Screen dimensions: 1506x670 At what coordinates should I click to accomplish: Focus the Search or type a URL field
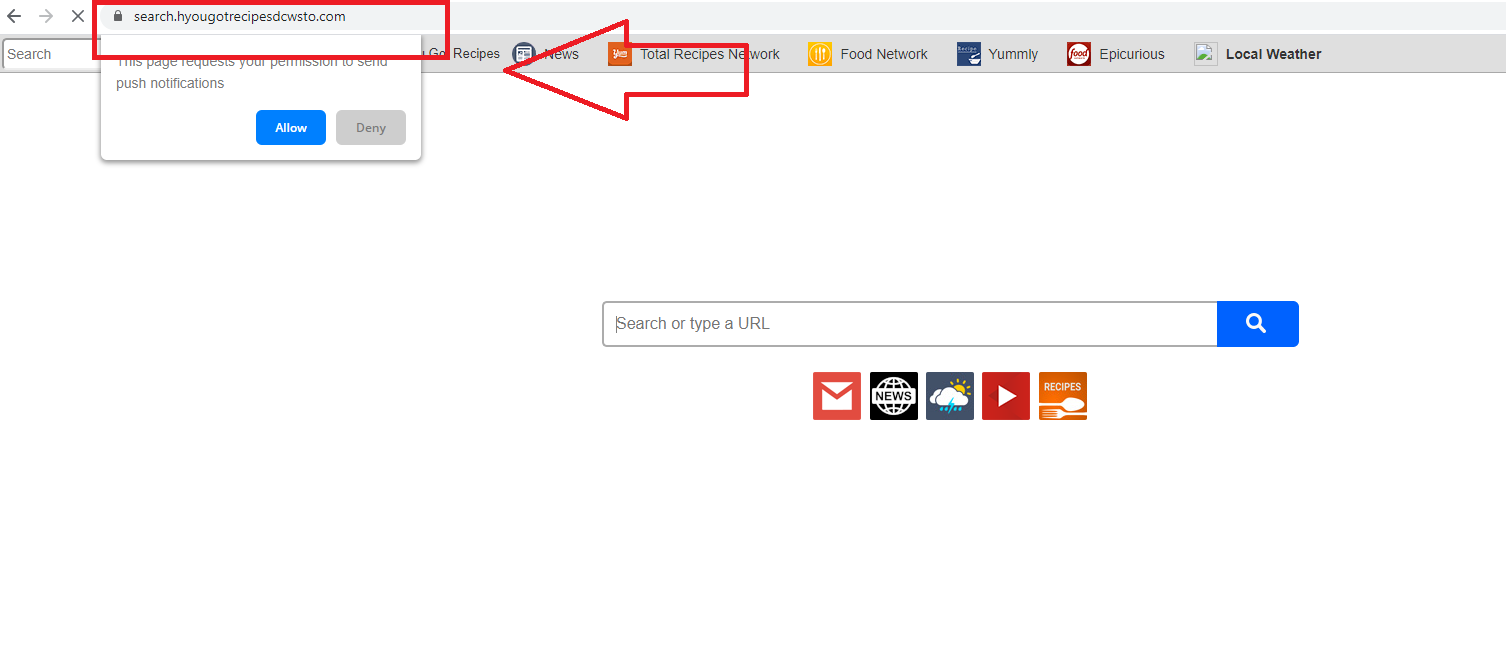(910, 324)
